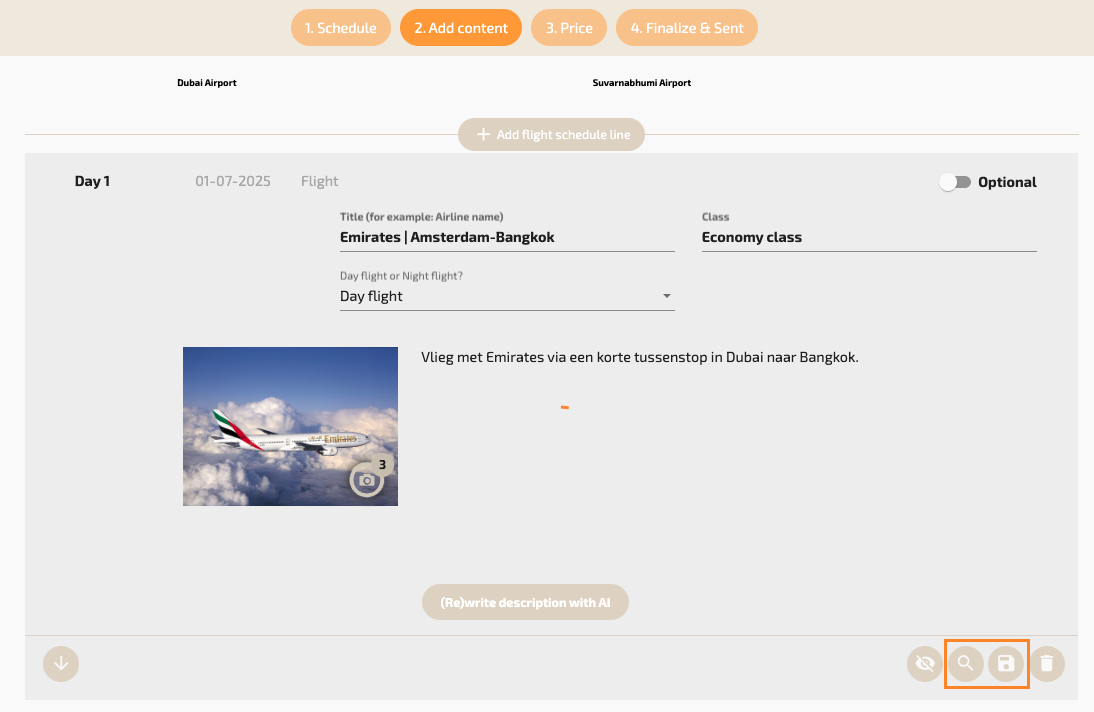Click the magnifier search icon
Screen dimensions: 1094x712
(x=966, y=663)
